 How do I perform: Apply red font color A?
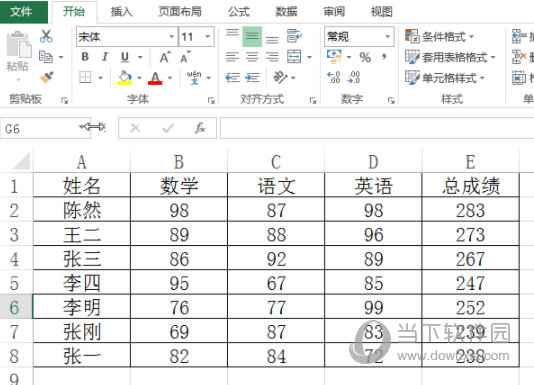point(155,78)
